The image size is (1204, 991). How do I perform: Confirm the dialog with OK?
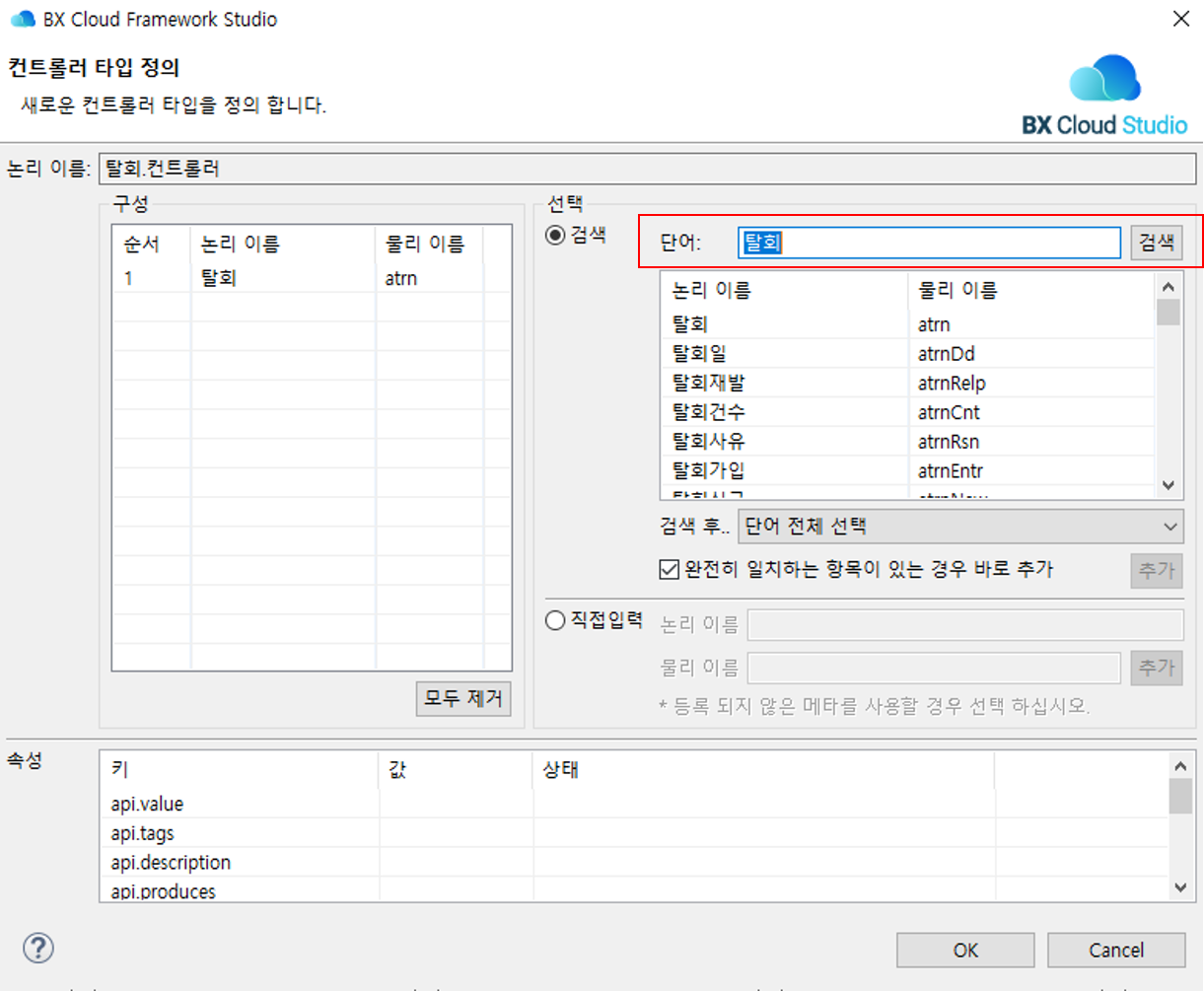click(964, 950)
